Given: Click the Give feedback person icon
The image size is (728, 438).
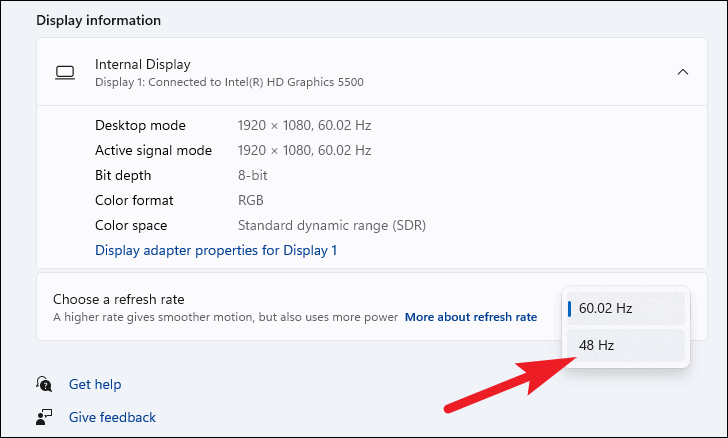Looking at the screenshot, I should point(44,417).
